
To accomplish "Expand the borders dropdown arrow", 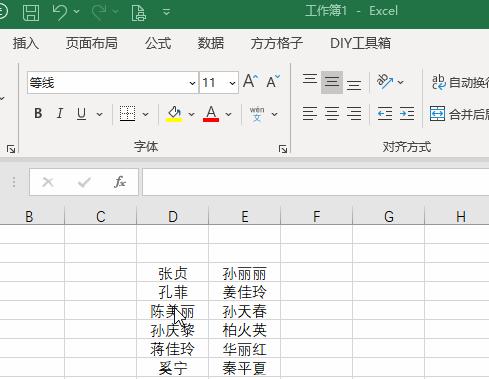I will click(x=145, y=114).
